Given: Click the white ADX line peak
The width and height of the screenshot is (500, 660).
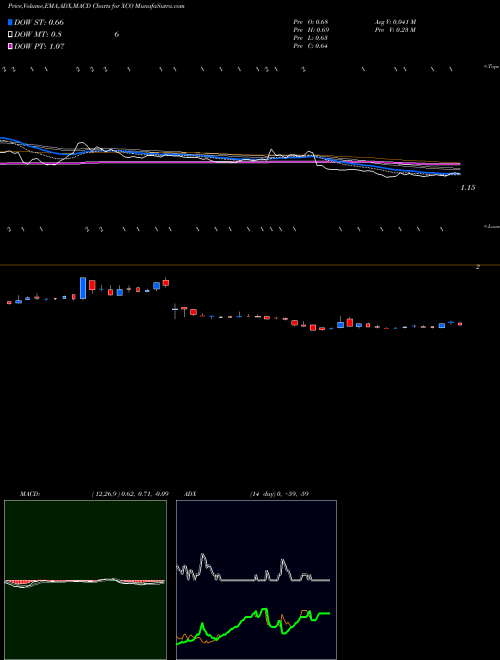Looking at the screenshot, I should [203, 556].
